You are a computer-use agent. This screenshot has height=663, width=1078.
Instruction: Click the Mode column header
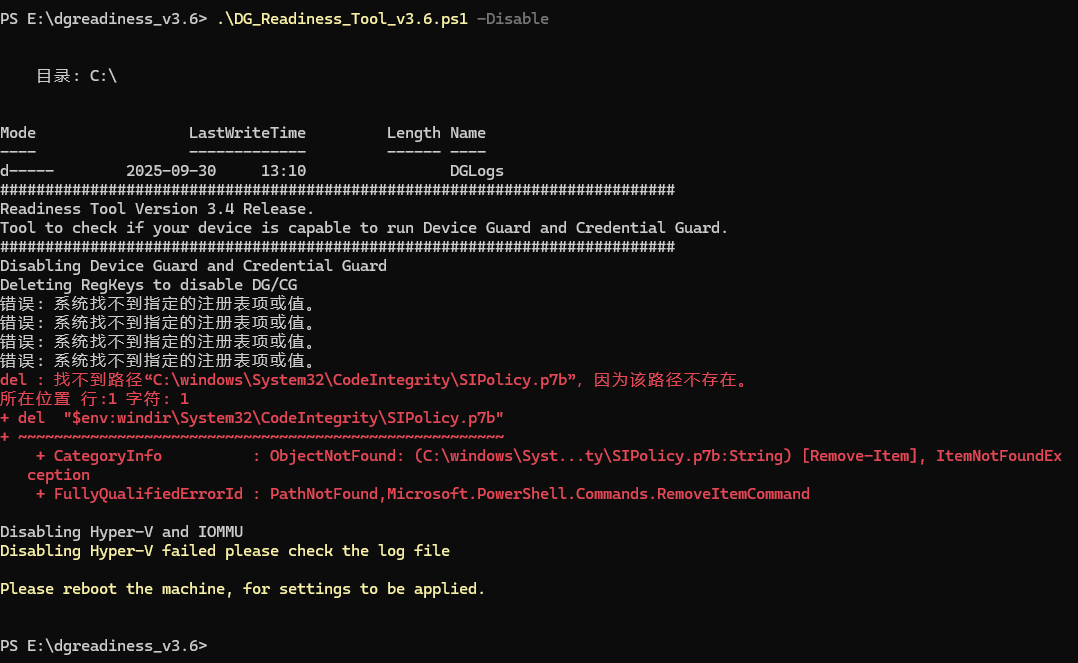(18, 133)
